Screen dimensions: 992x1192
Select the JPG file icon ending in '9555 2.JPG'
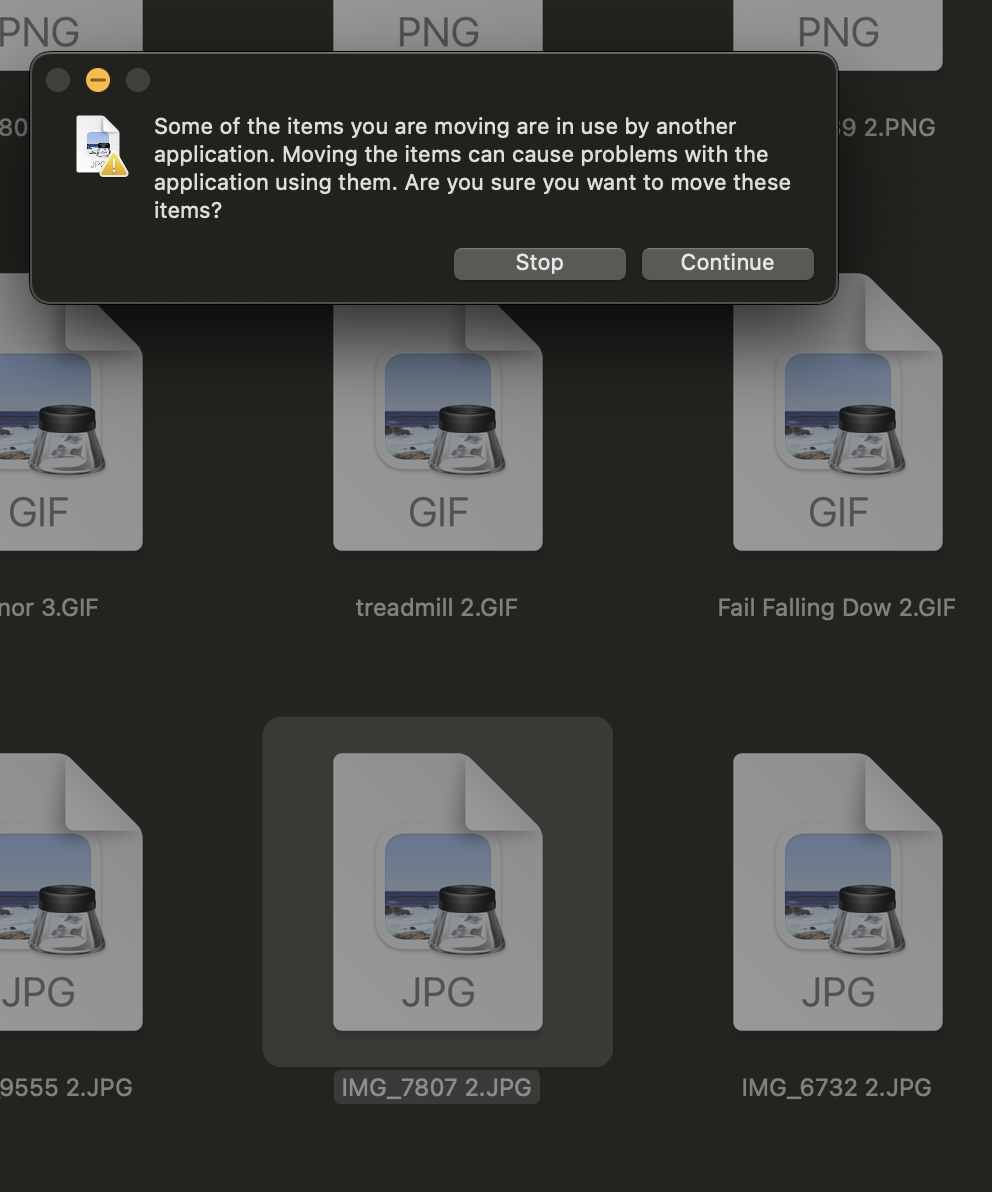[71, 892]
